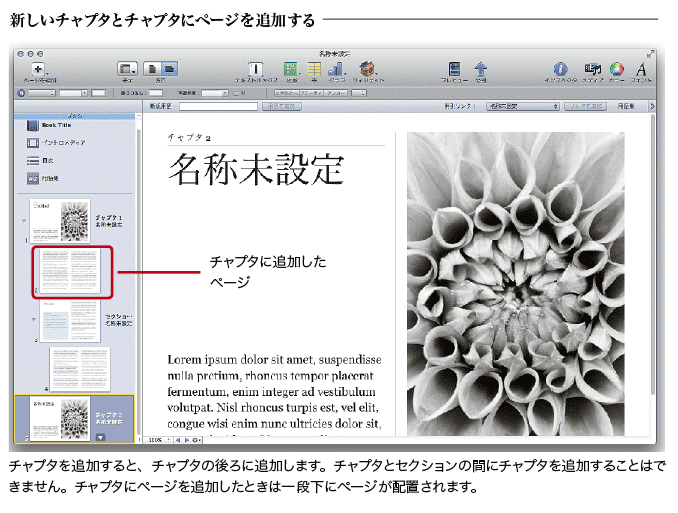Open the index link 名称未設定 dropdown

point(523,106)
